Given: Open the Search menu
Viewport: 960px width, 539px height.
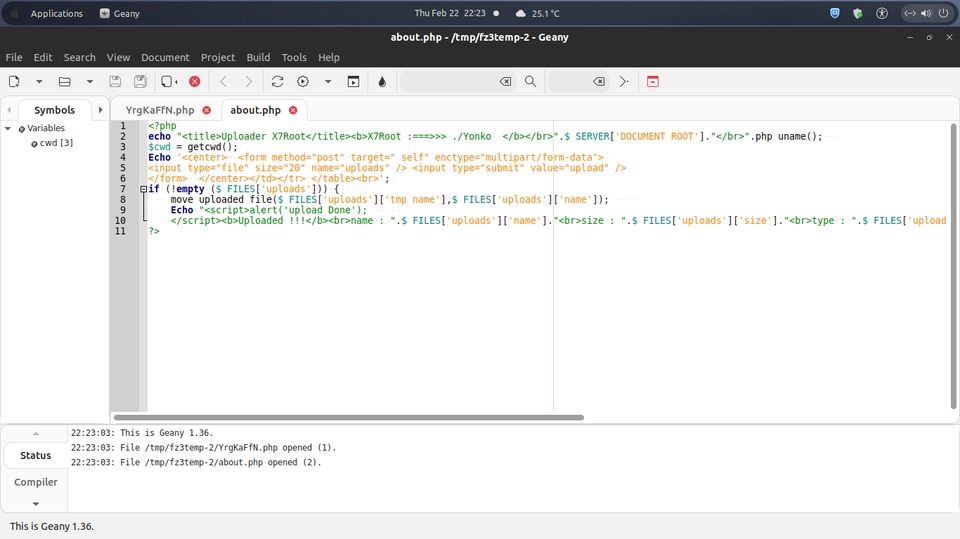Looking at the screenshot, I should coord(80,57).
